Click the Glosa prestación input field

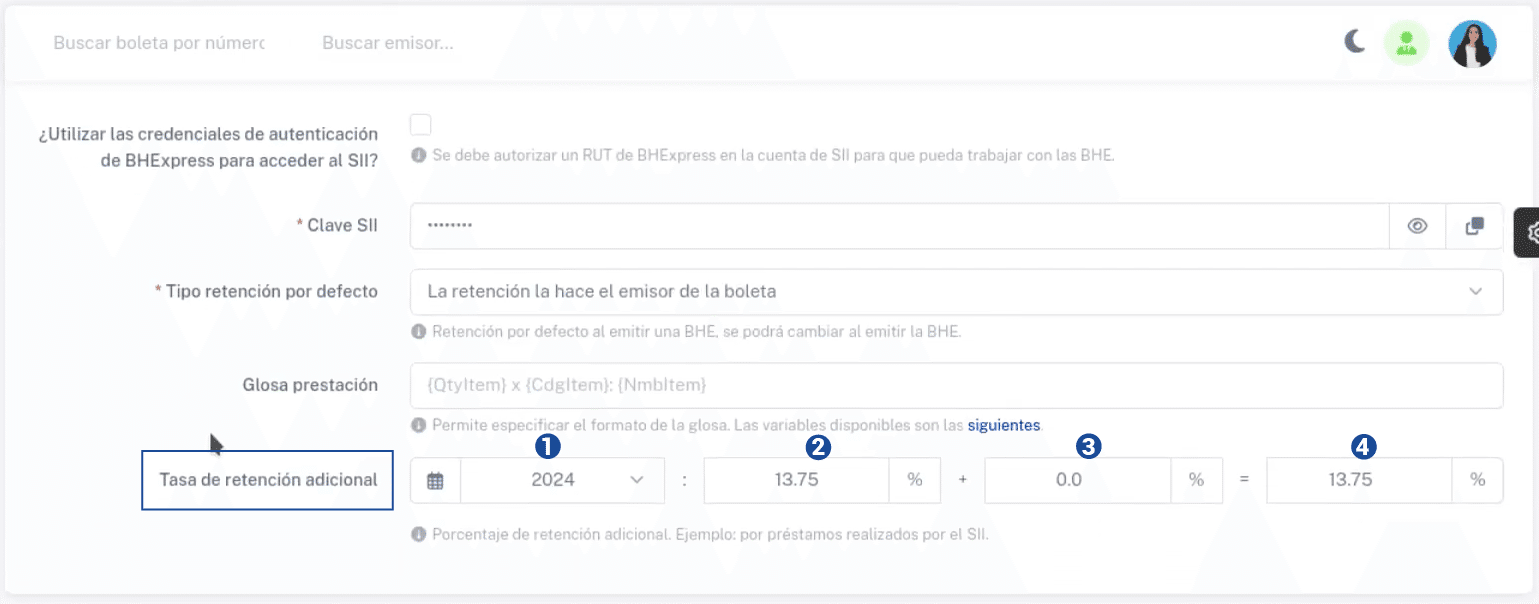(956, 385)
